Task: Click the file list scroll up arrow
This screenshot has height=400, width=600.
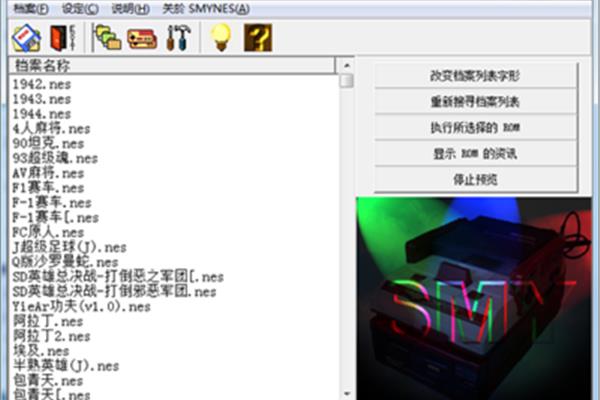Action: 347,65
